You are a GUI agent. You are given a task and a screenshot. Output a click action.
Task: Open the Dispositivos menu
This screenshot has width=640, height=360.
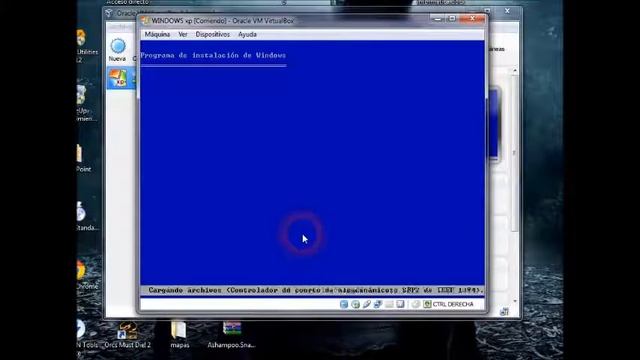tap(213, 34)
